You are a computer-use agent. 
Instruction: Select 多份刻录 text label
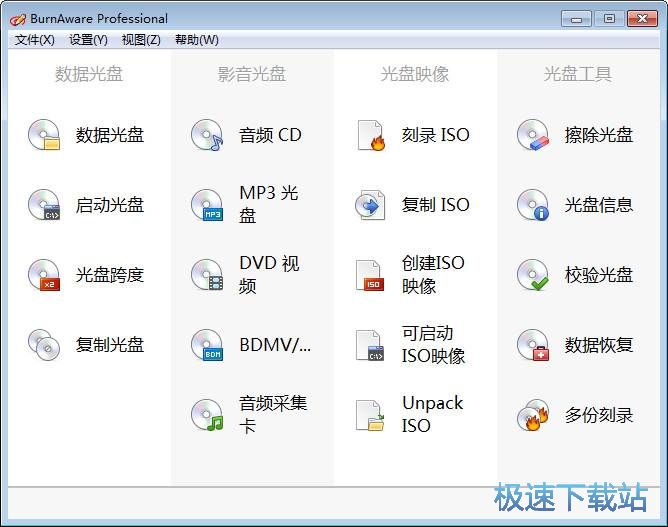click(599, 415)
